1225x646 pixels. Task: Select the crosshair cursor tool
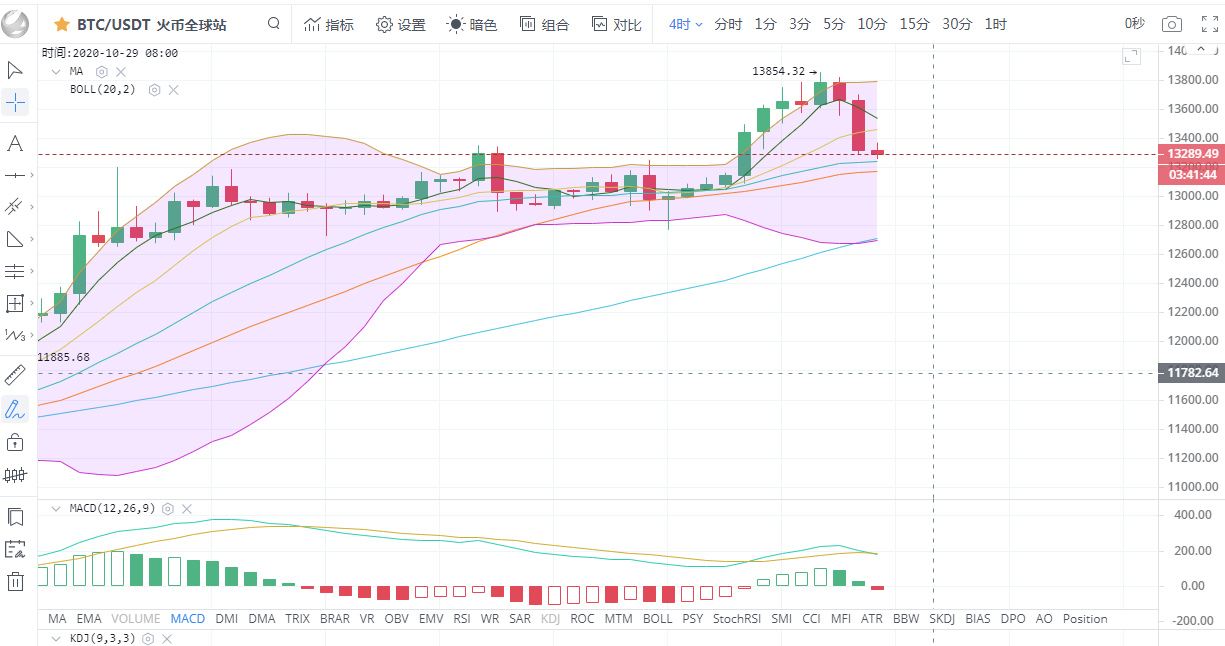[x=15, y=102]
